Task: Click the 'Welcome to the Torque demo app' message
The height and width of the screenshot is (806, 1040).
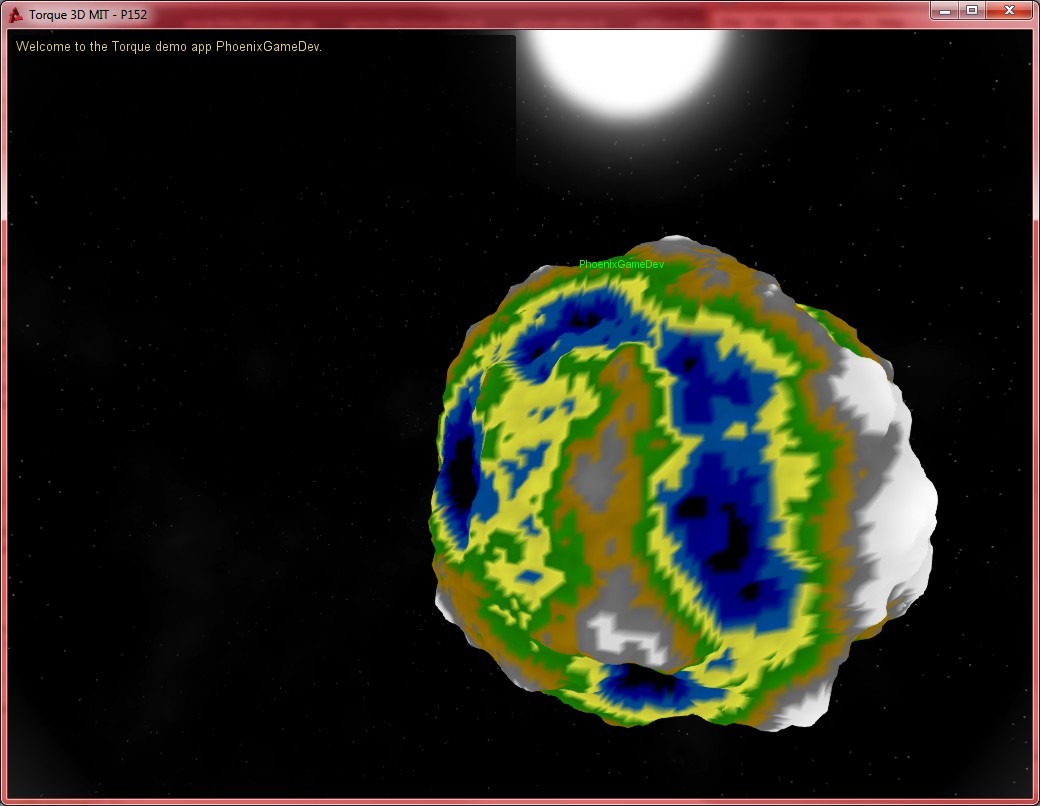Action: pos(168,46)
